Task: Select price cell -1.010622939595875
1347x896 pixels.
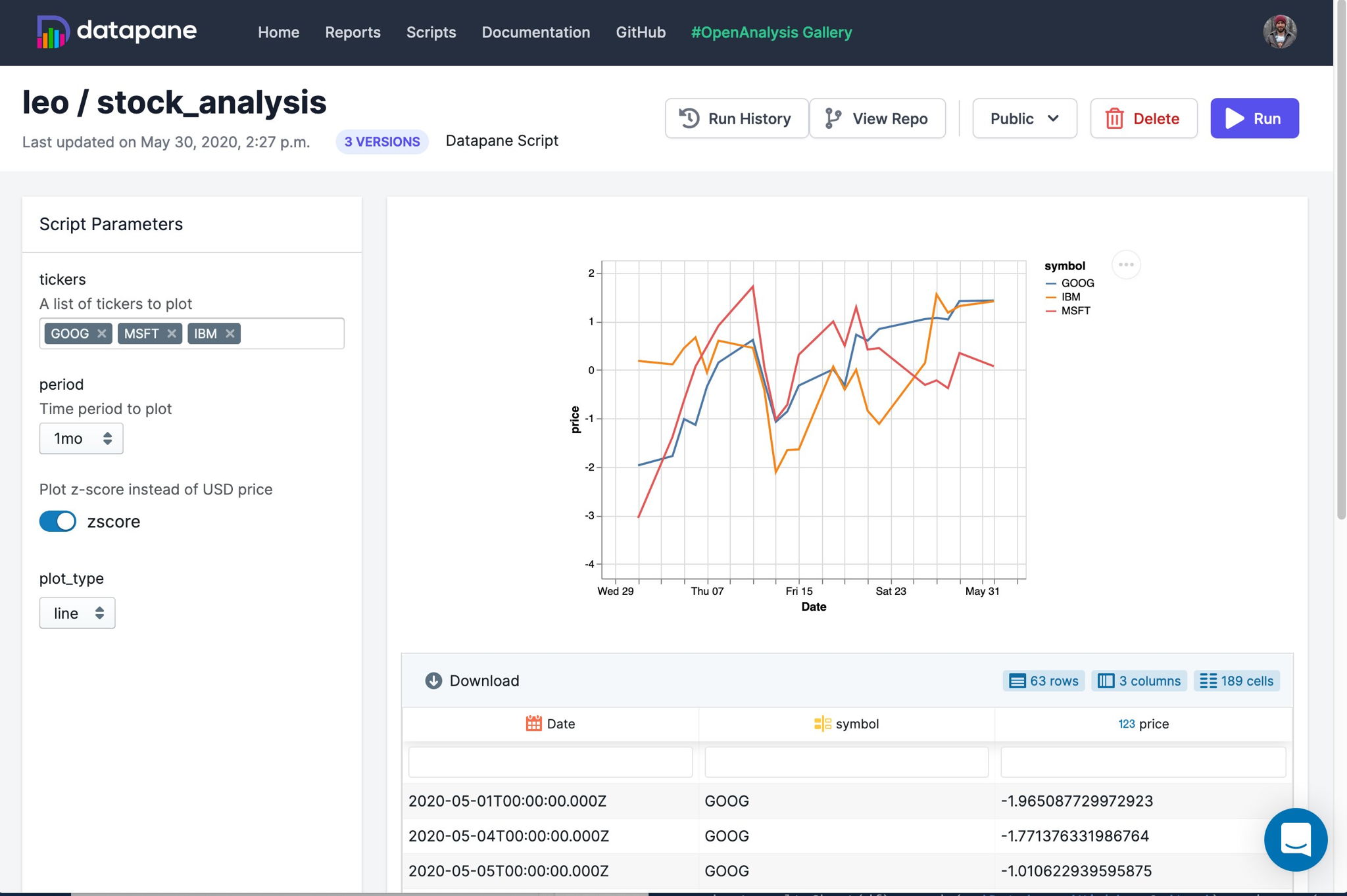Action: click(1143, 870)
